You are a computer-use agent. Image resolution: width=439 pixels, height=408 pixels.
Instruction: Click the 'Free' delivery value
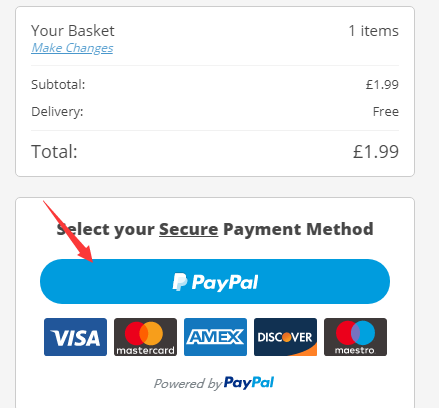[386, 111]
